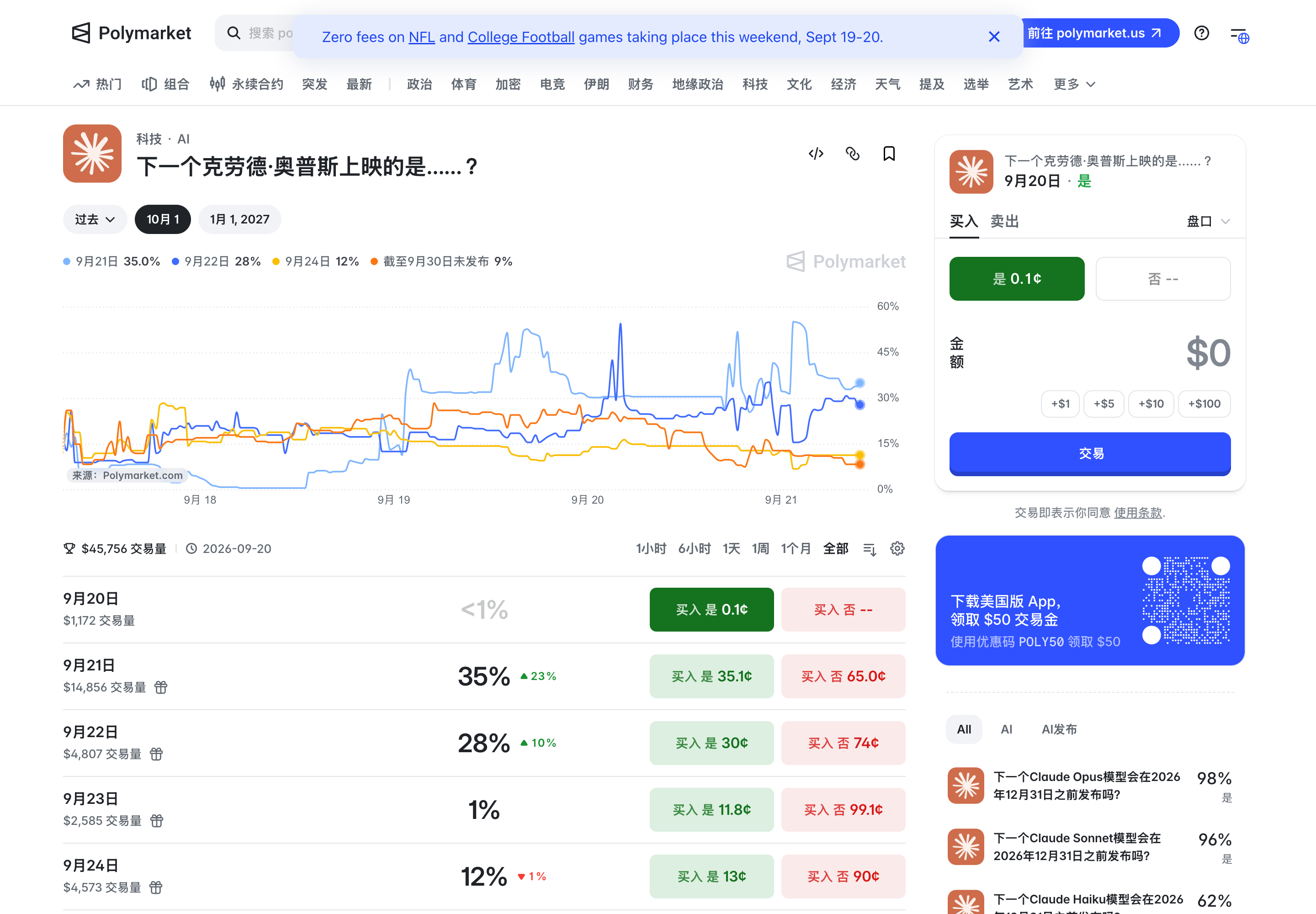Open the 组合 combo category

click(165, 84)
